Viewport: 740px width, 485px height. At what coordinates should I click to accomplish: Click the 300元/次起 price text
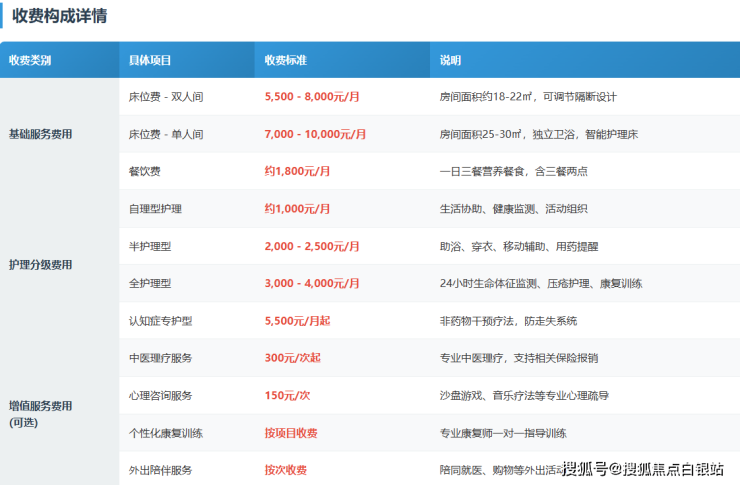(293, 358)
